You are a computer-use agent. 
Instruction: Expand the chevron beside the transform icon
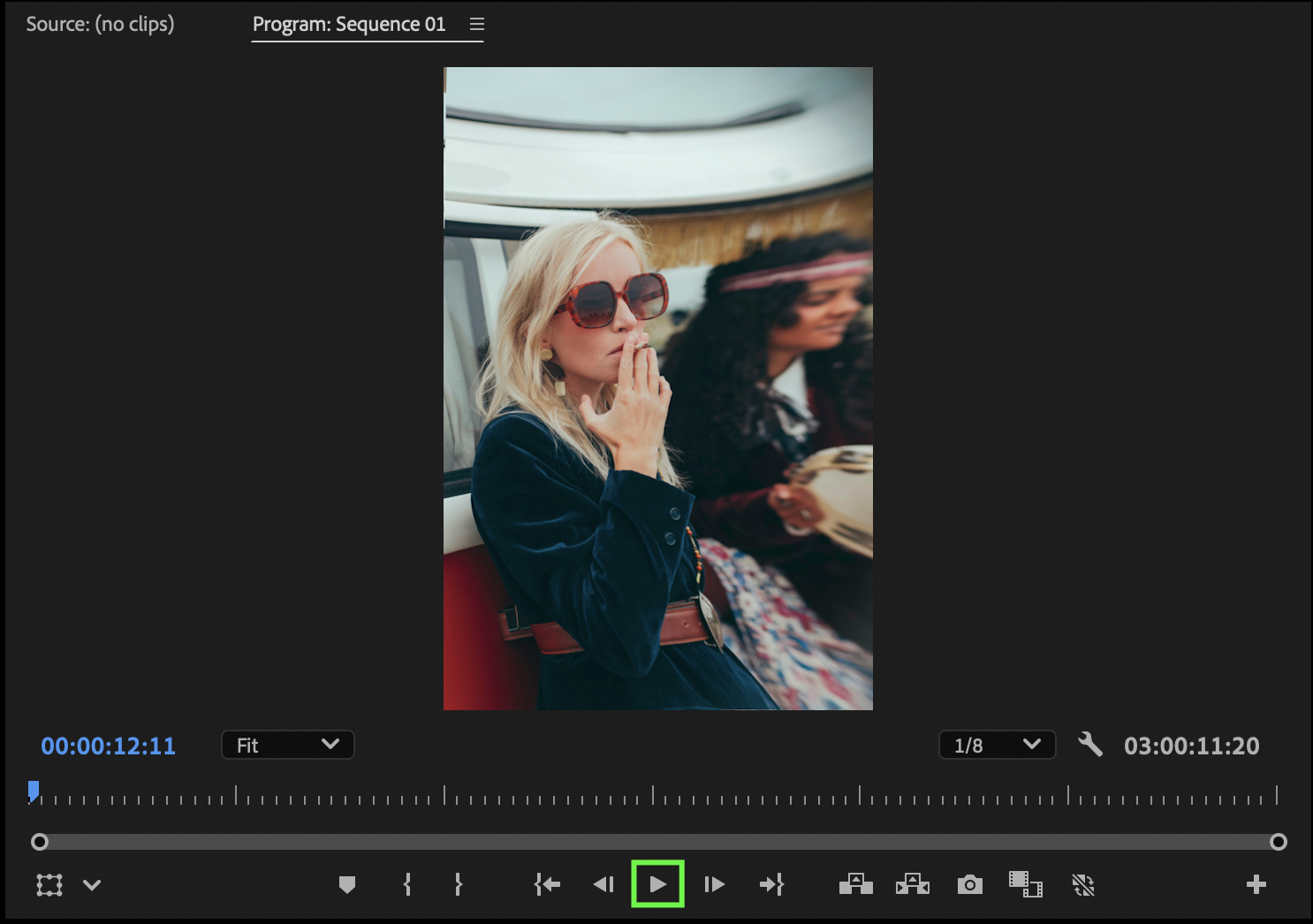pyautogui.click(x=92, y=884)
